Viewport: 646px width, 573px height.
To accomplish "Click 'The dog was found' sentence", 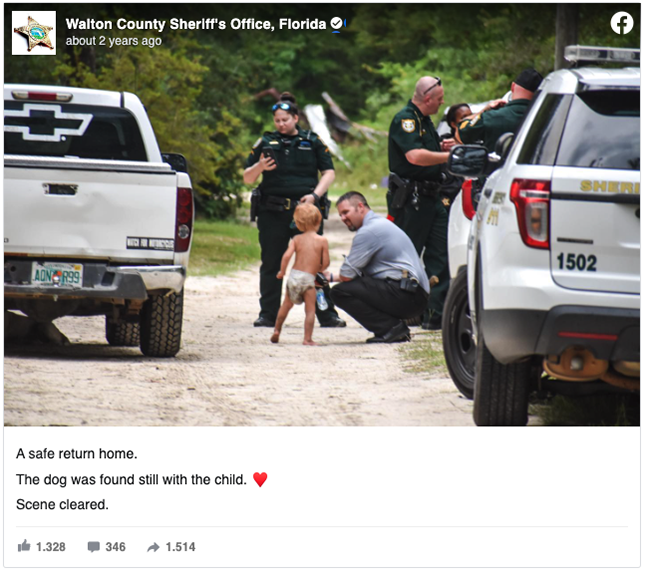I will coord(131,480).
